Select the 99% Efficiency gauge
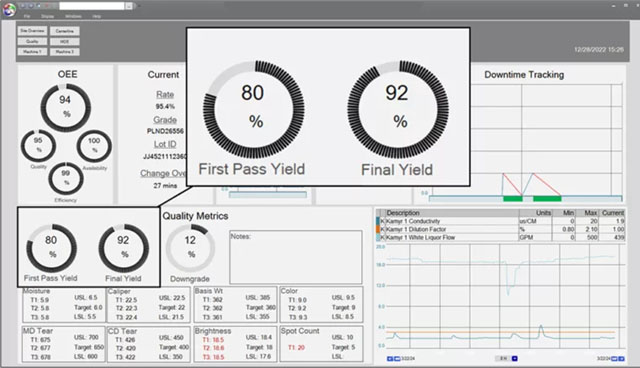 [66, 178]
